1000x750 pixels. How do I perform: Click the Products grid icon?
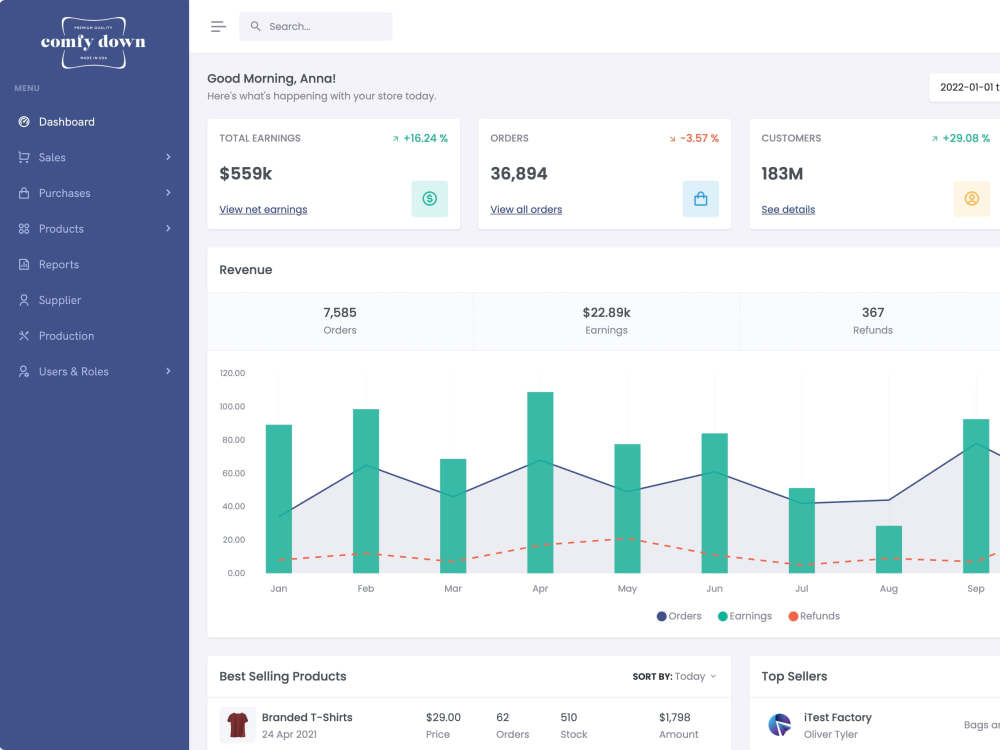coord(24,228)
